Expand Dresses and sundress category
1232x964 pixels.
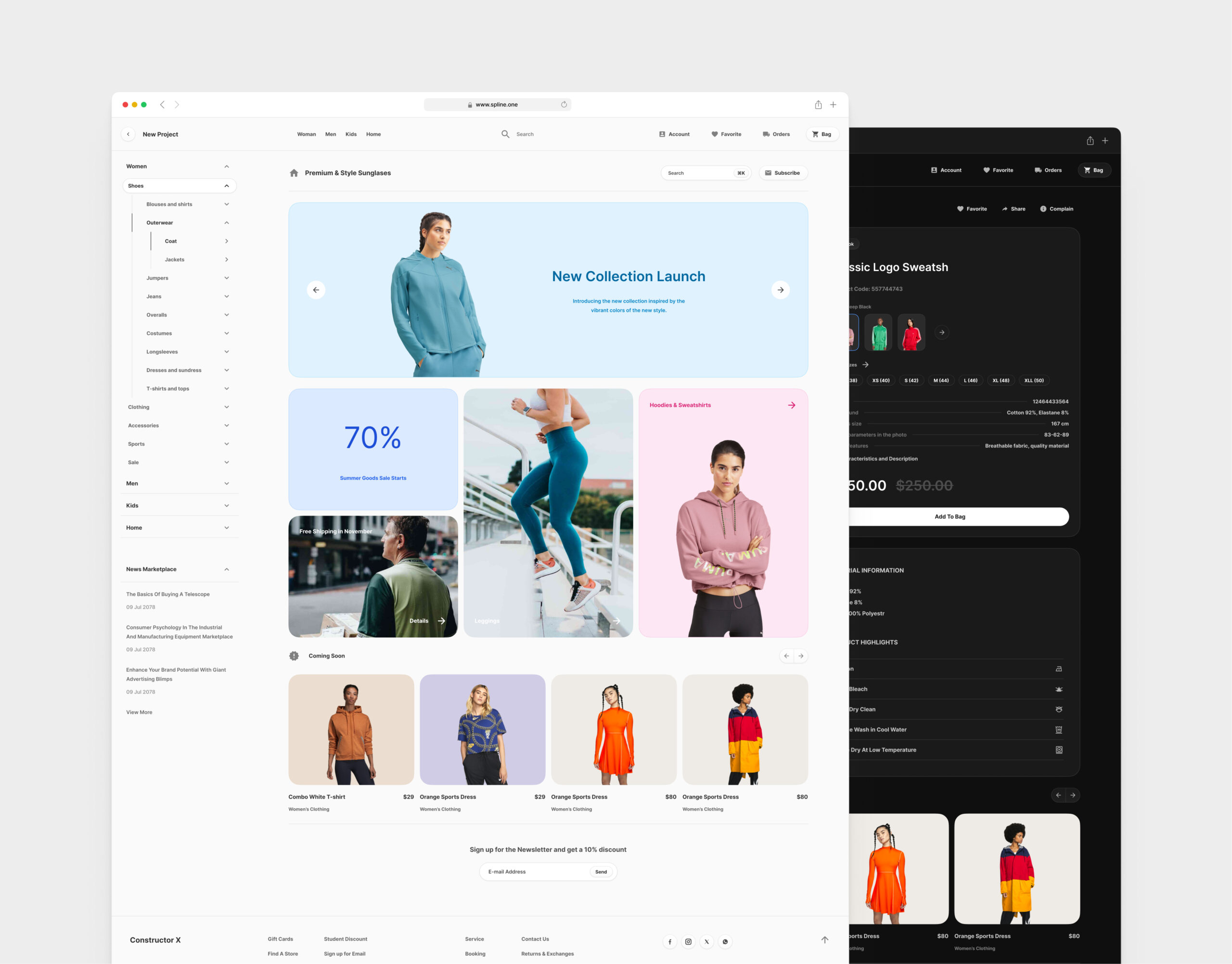click(x=226, y=370)
